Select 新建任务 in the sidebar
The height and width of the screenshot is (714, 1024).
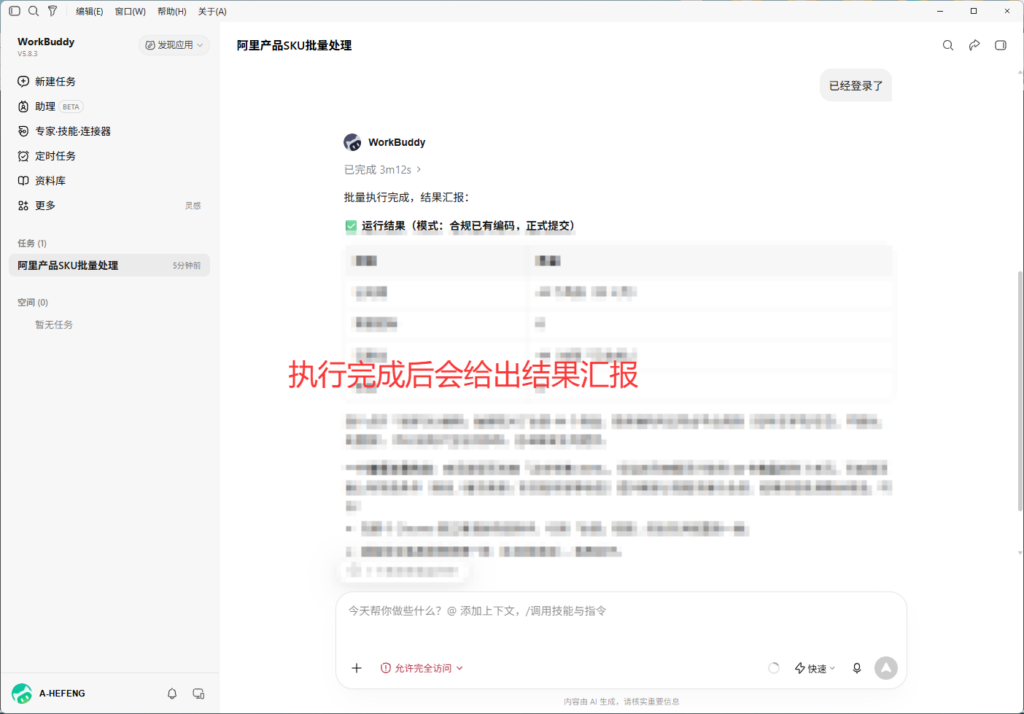point(55,82)
